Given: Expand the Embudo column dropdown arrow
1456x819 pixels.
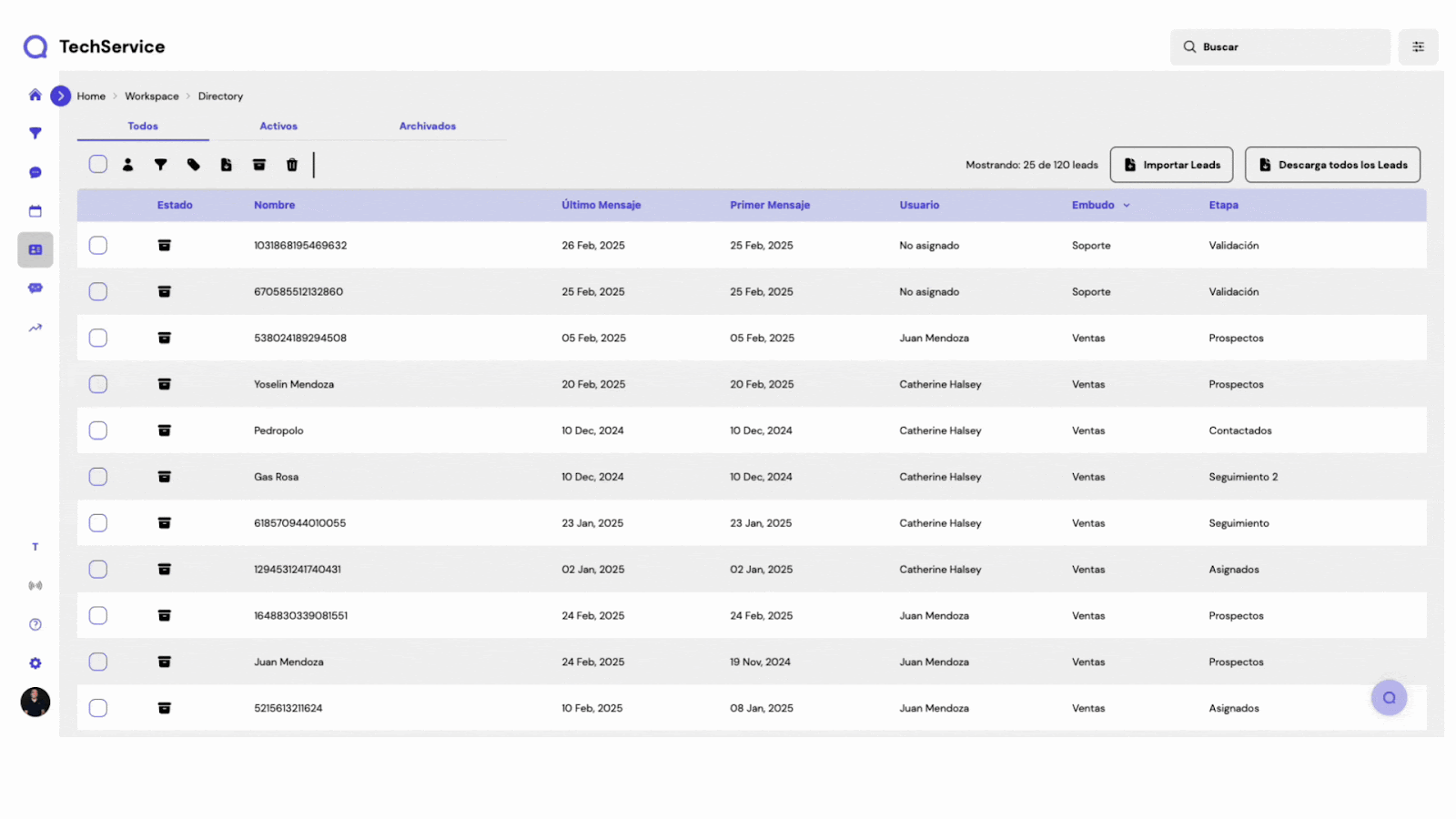Looking at the screenshot, I should click(x=1127, y=206).
